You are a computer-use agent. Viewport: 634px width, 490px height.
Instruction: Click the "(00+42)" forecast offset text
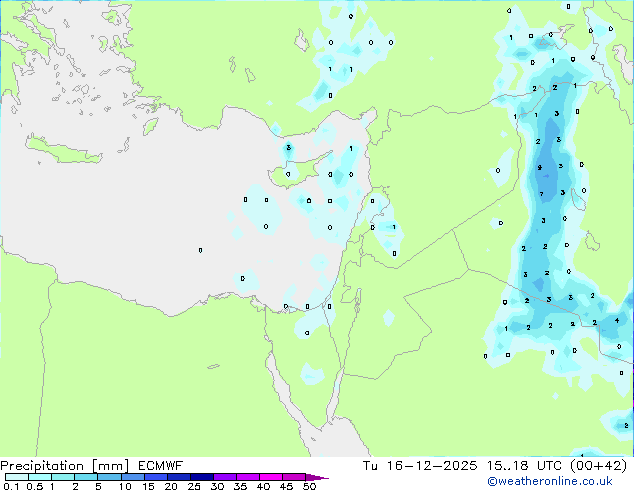click(598, 466)
